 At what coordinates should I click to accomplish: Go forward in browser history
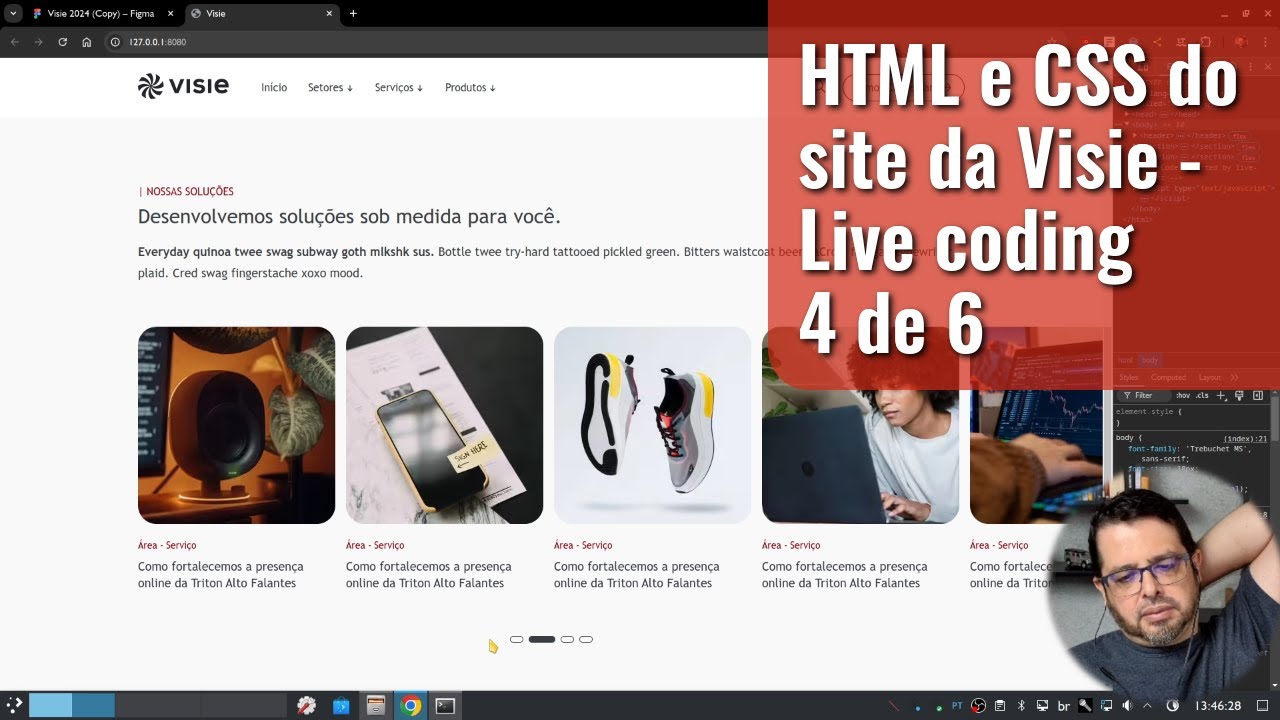[x=38, y=42]
